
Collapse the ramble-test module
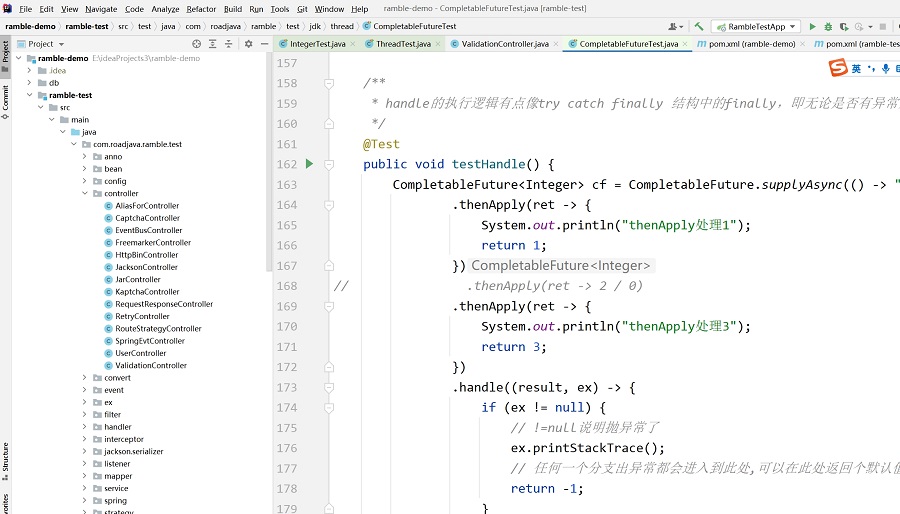click(x=29, y=95)
